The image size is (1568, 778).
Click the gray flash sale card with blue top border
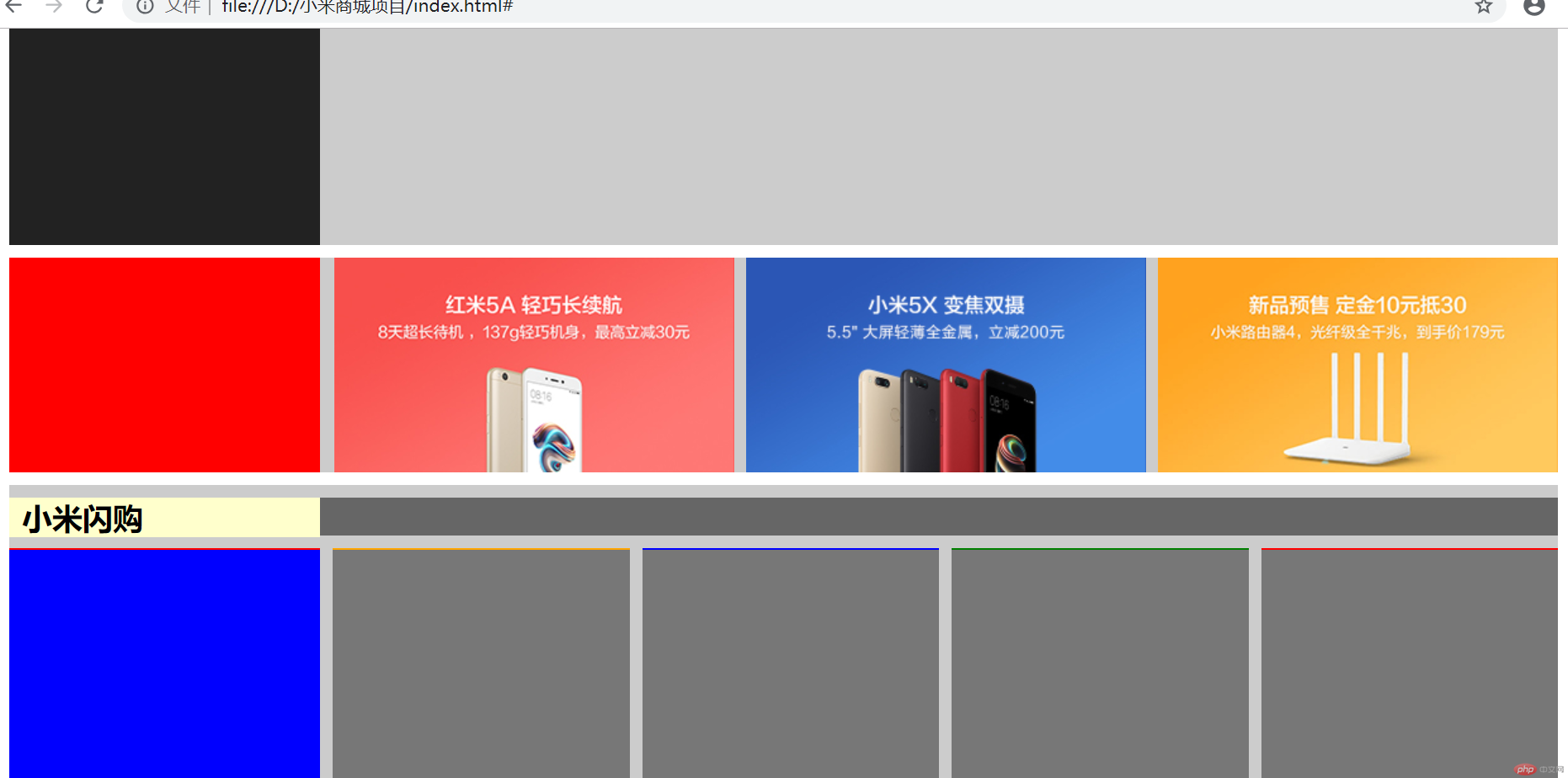(x=791, y=663)
